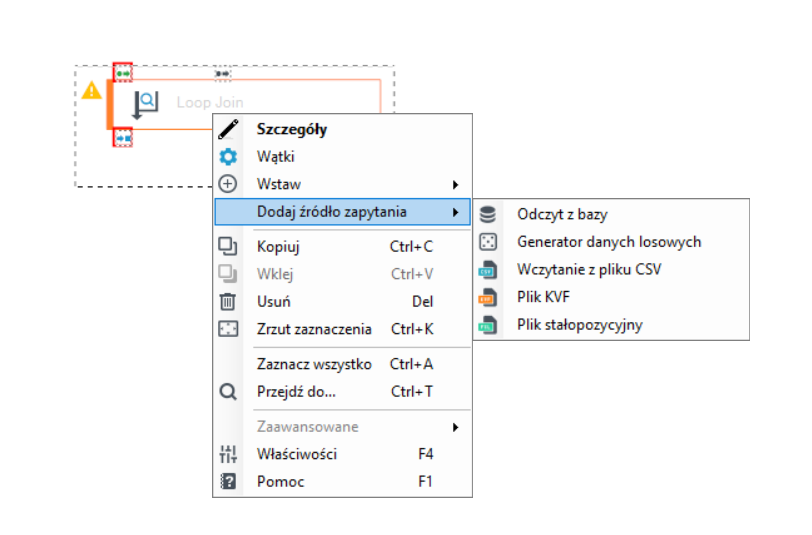Choose Generator danych losowych source
812x535 pixels.
click(x=611, y=242)
